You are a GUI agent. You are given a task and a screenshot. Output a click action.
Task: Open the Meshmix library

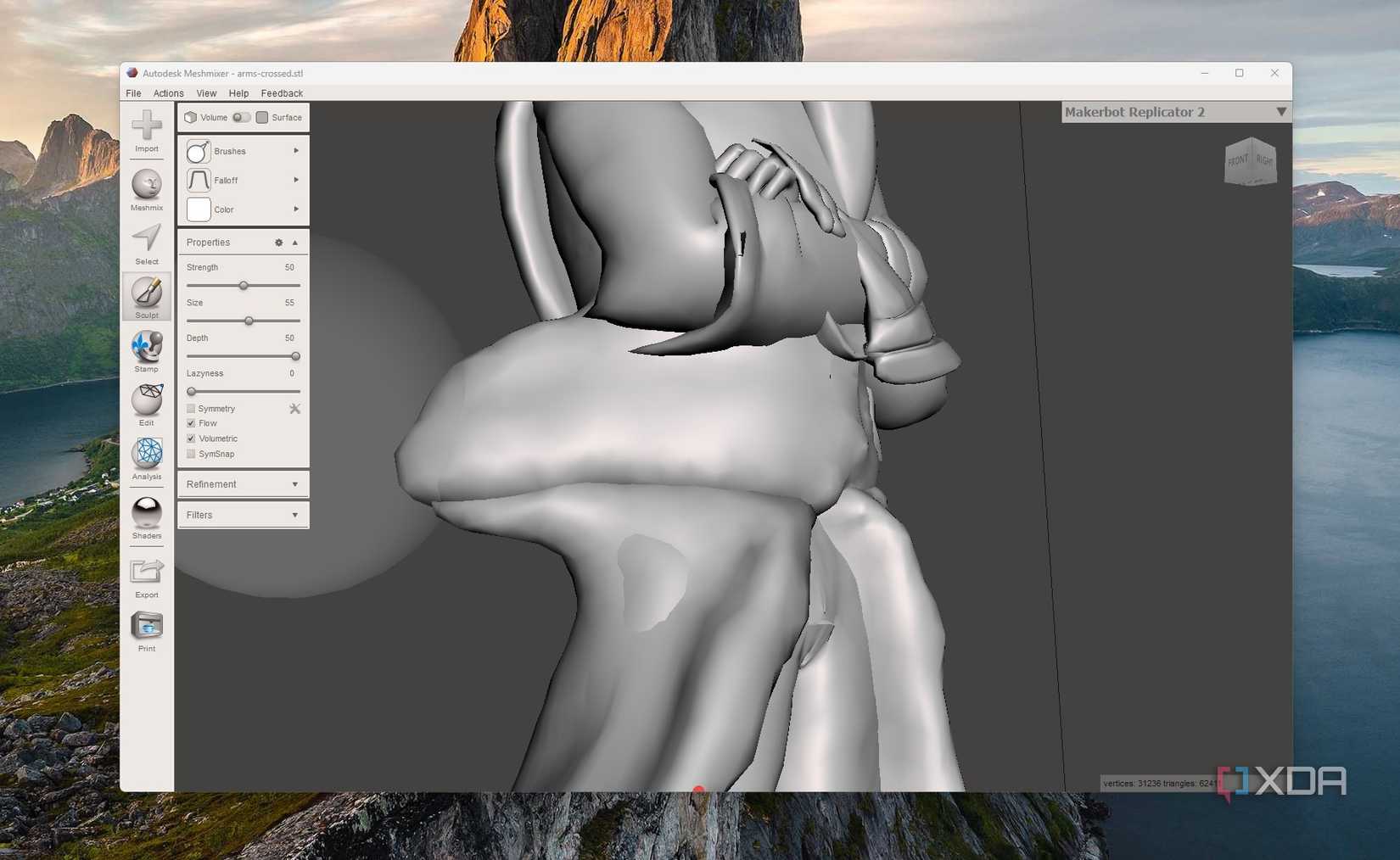click(x=146, y=187)
